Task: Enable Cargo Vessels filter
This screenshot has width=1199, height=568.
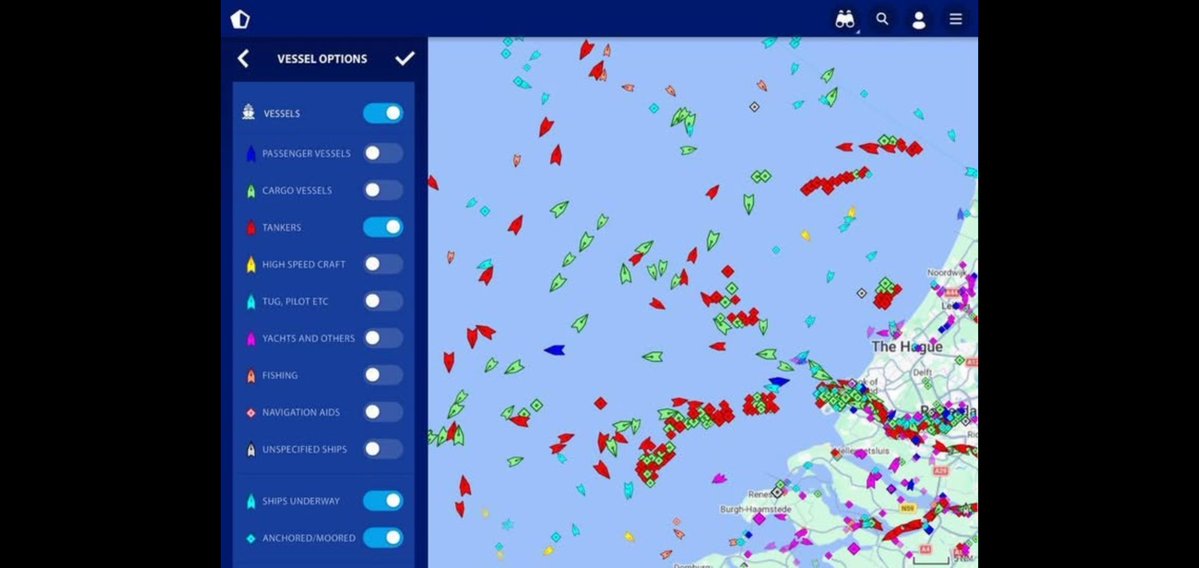Action: pos(383,190)
